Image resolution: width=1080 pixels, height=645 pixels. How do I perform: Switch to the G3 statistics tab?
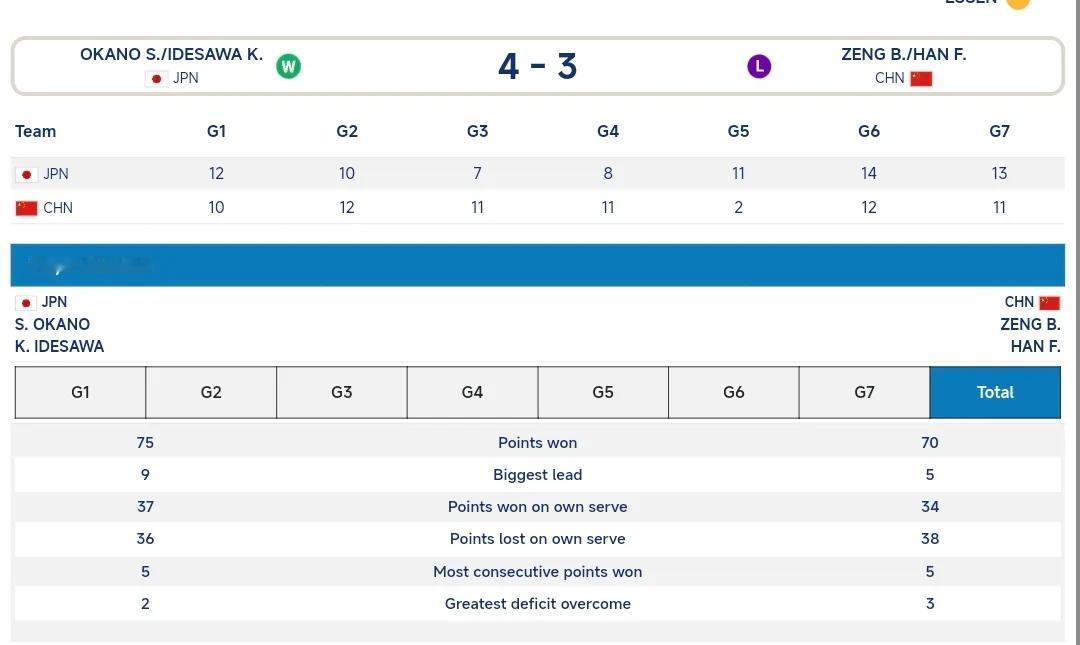342,392
